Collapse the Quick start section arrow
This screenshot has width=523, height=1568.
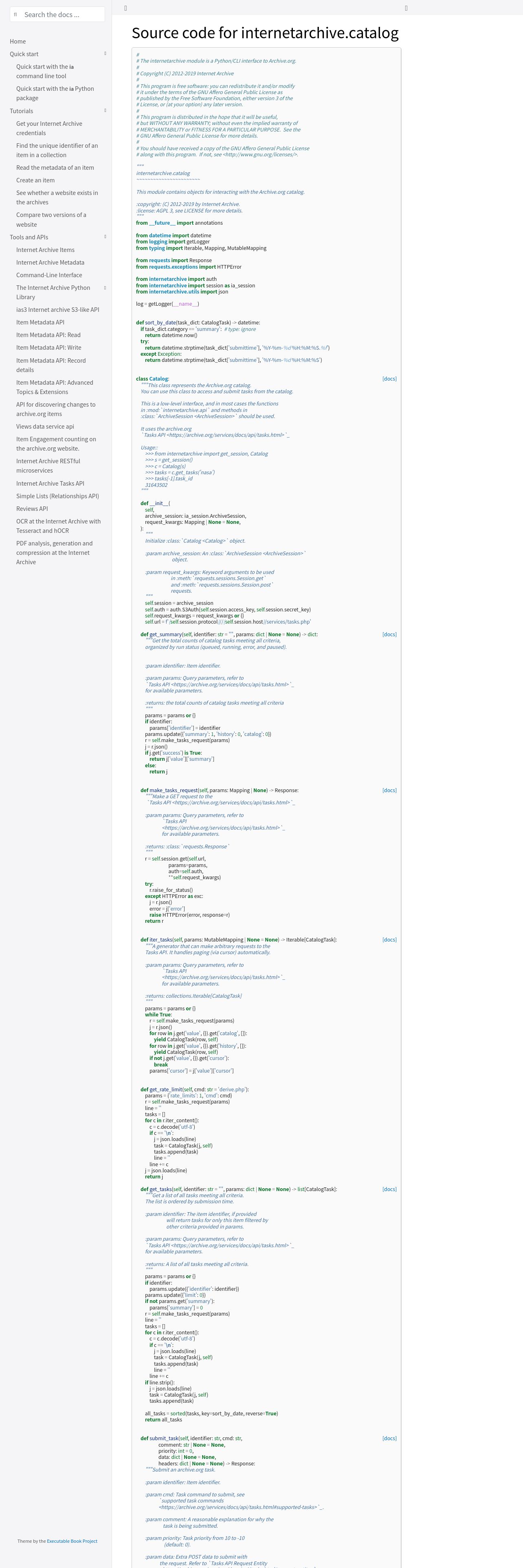(105, 54)
